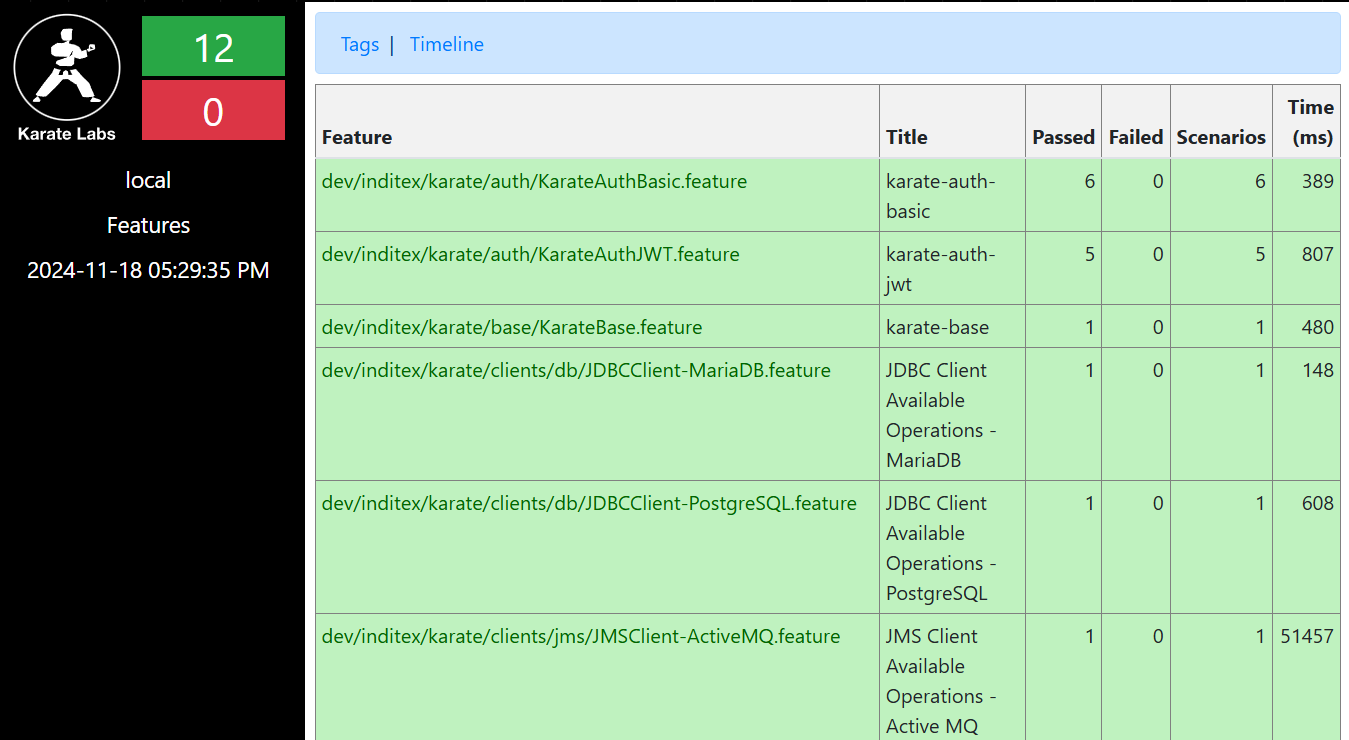Open JDBCClient-PostgreSQL.feature report
Viewport: 1349px width, 740px height.
[x=589, y=503]
